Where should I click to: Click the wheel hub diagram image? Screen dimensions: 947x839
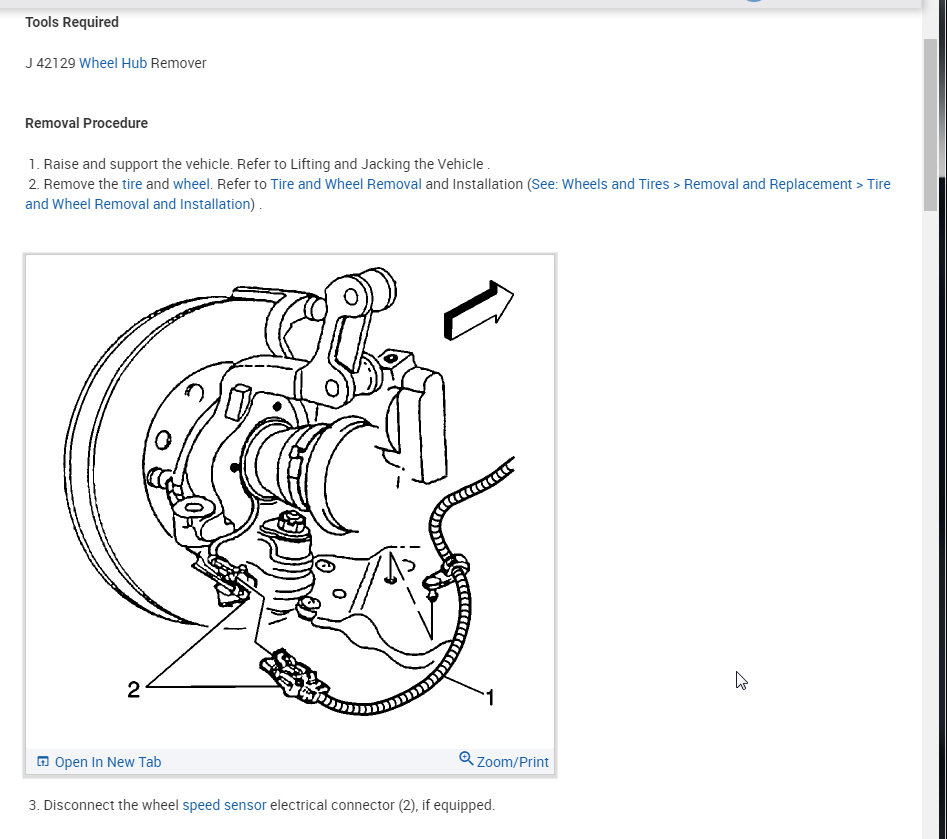(290, 501)
